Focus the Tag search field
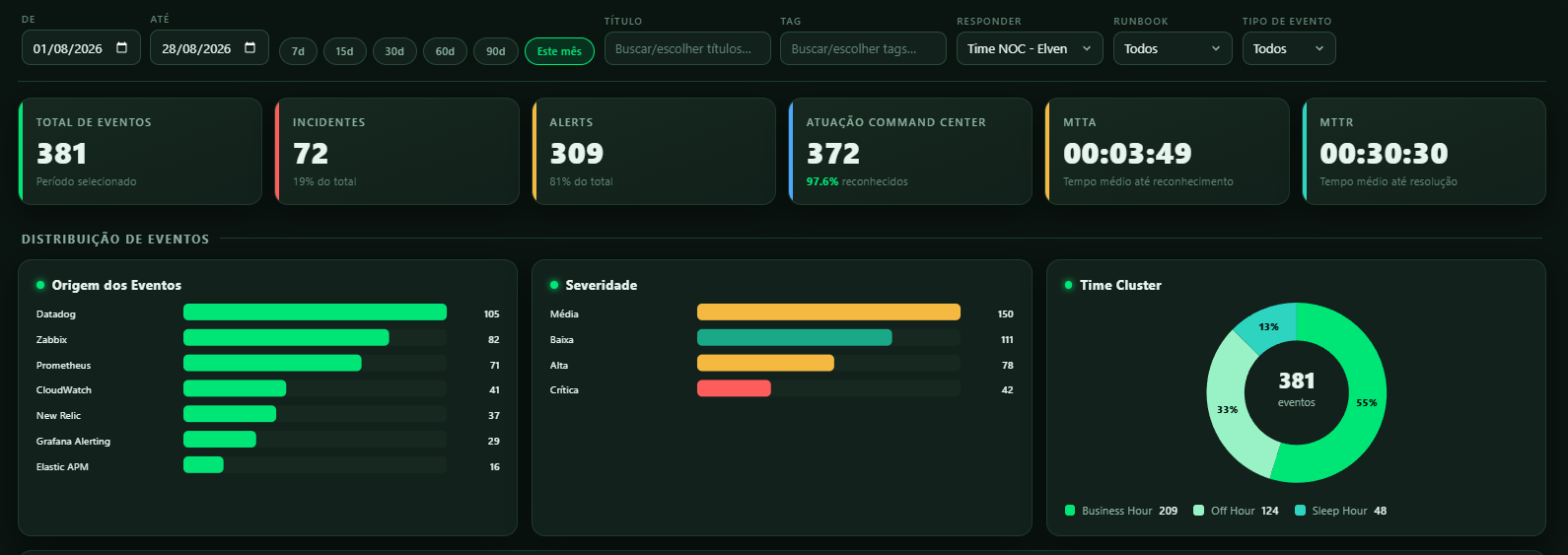1568x555 pixels. [x=863, y=48]
